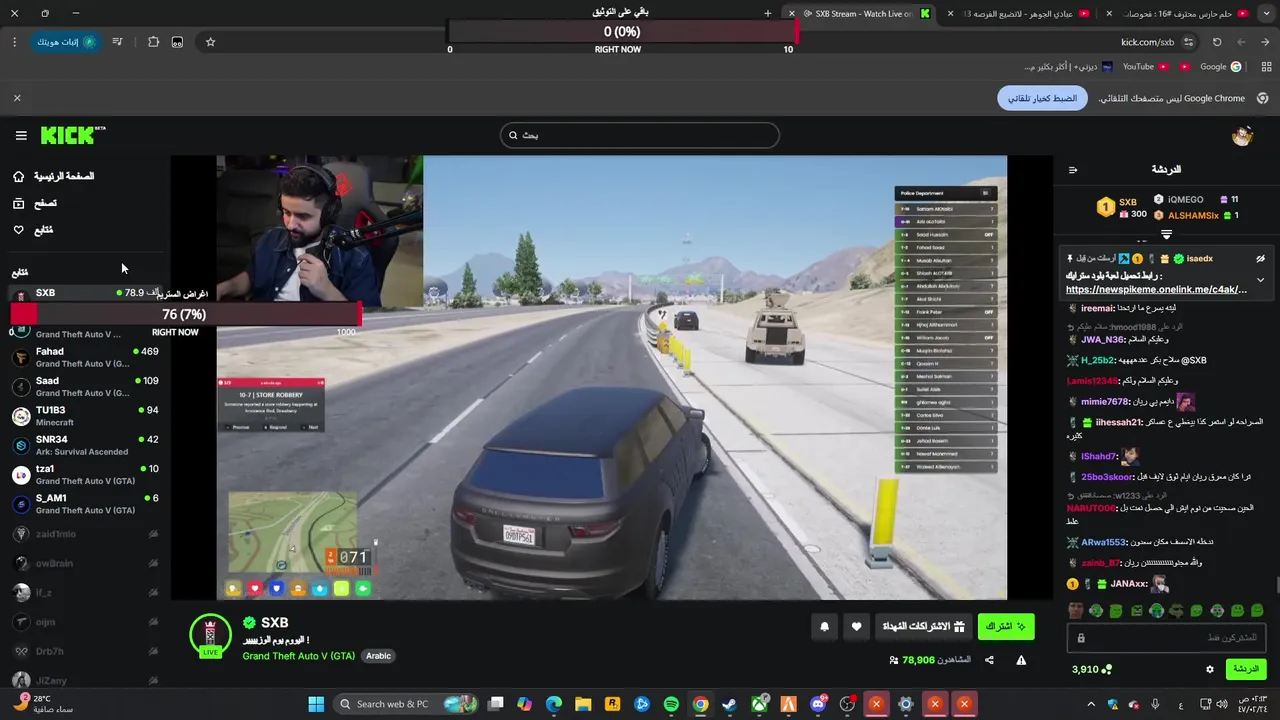Open site information icon in address bar
The height and width of the screenshot is (720, 1280).
tap(1188, 42)
